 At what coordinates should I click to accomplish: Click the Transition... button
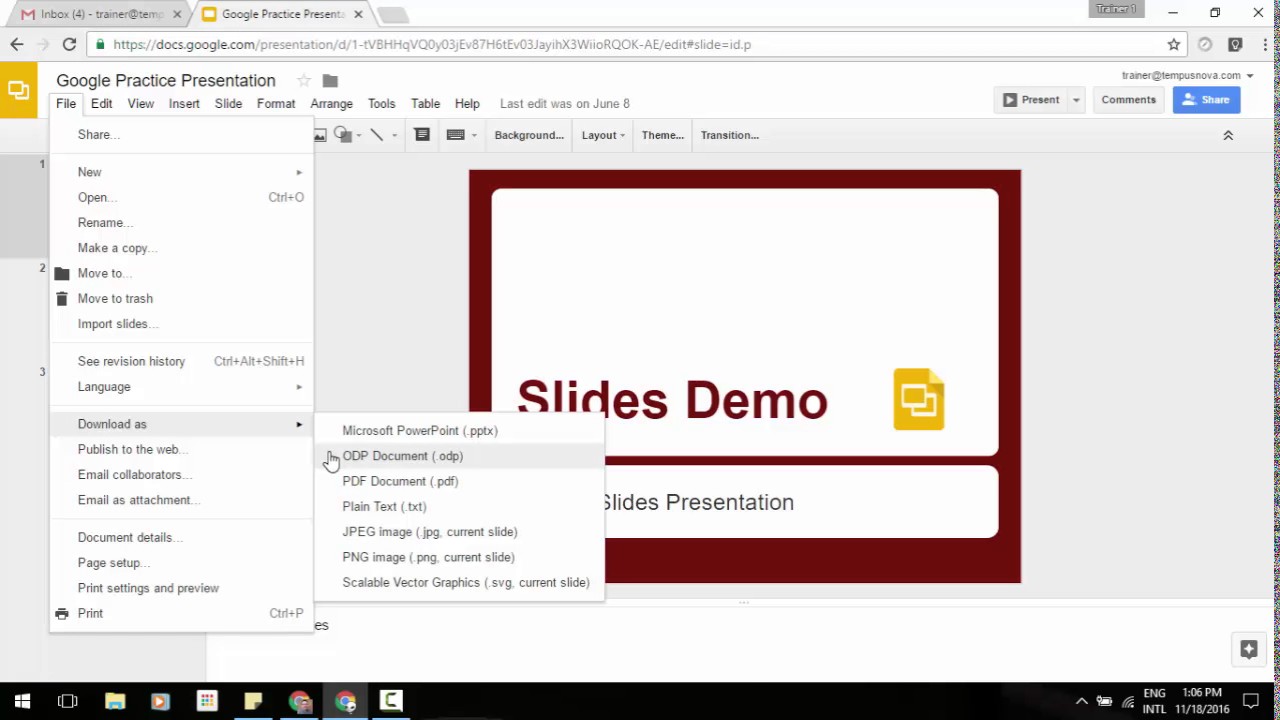(x=729, y=135)
